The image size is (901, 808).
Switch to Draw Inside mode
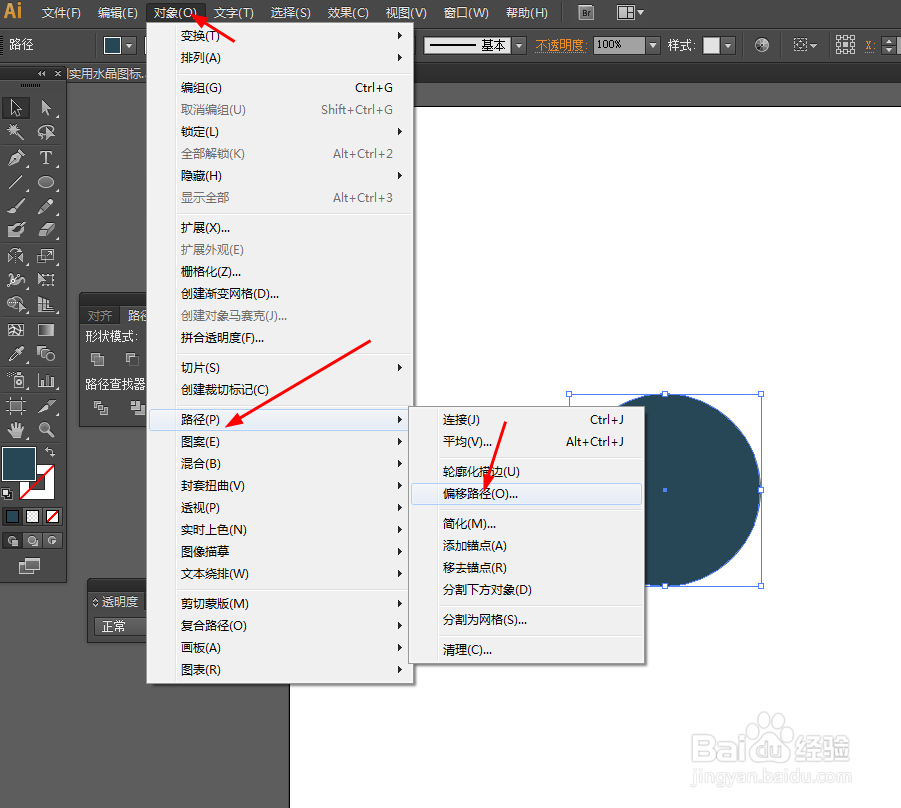pyautogui.click(x=52, y=540)
